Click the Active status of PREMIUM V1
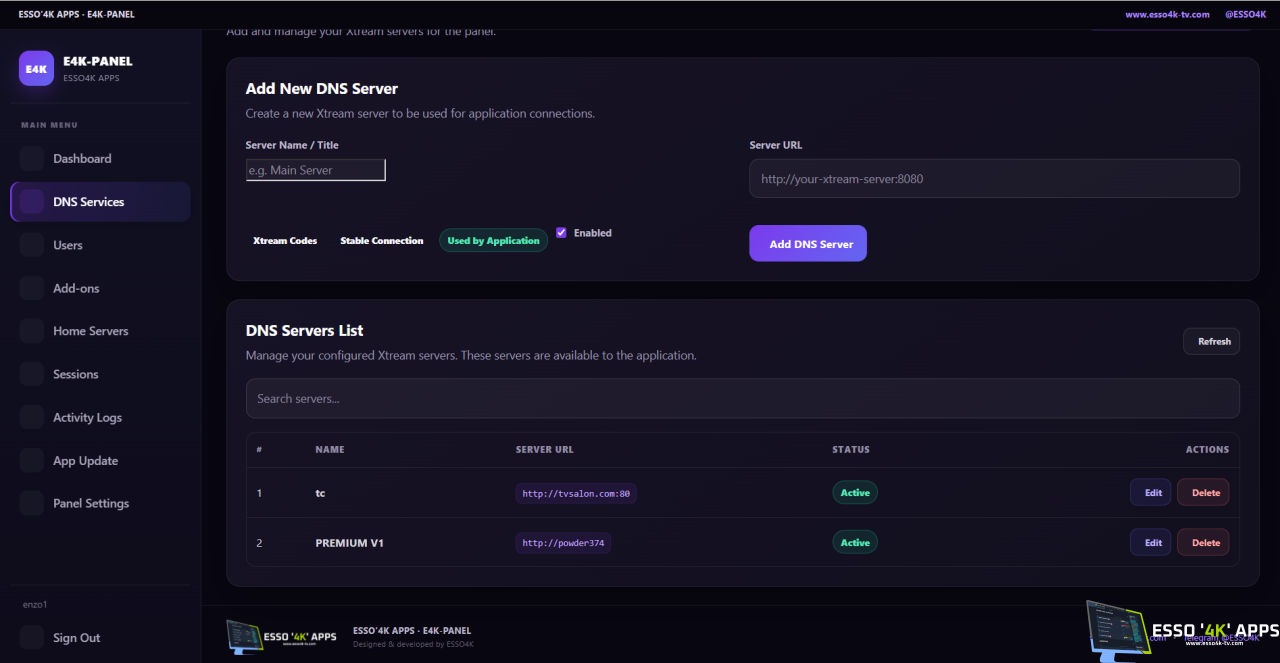The image size is (1280, 663). tap(855, 543)
